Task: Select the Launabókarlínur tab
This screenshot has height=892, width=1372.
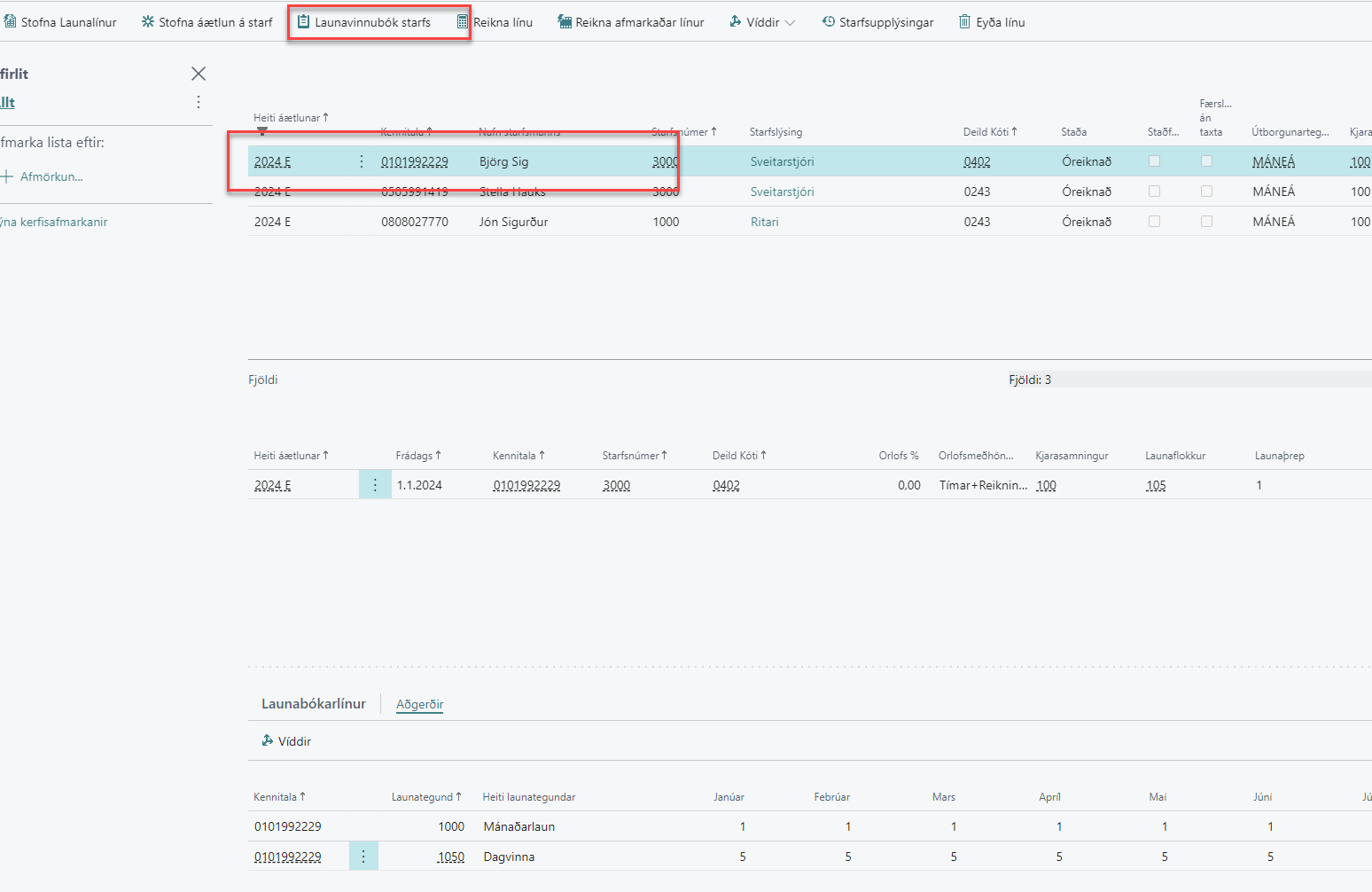Action: click(314, 704)
